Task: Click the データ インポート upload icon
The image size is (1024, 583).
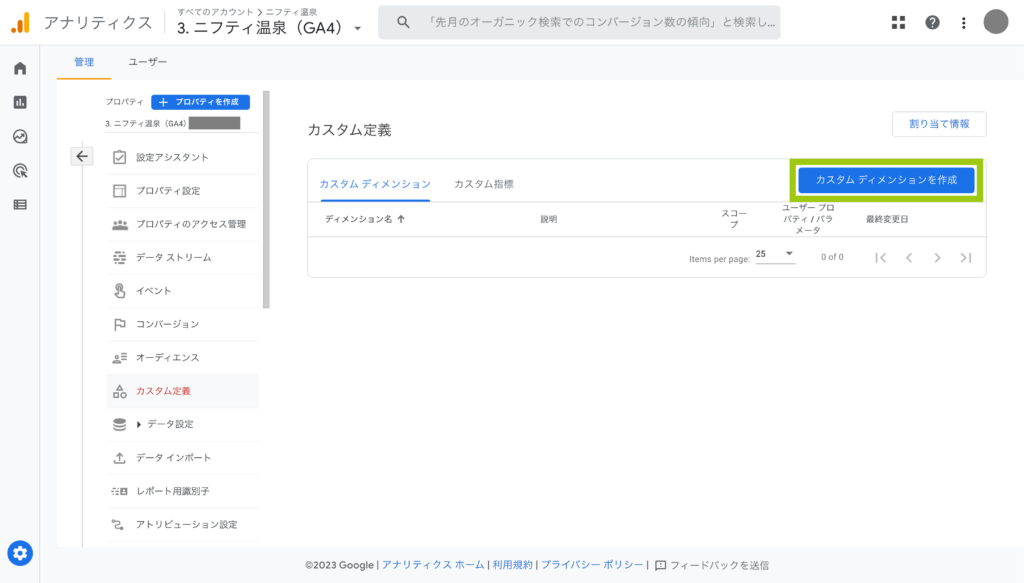Action: tap(120, 458)
